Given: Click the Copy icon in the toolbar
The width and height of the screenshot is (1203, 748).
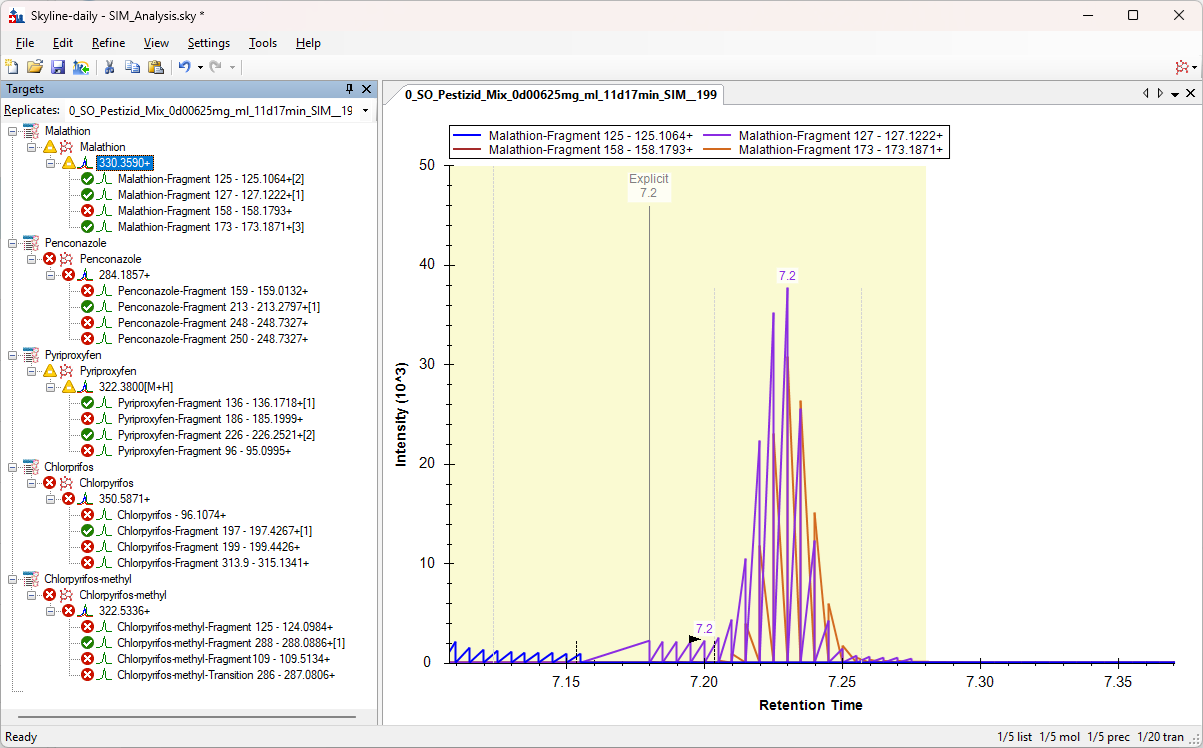Looking at the screenshot, I should click(x=132, y=67).
